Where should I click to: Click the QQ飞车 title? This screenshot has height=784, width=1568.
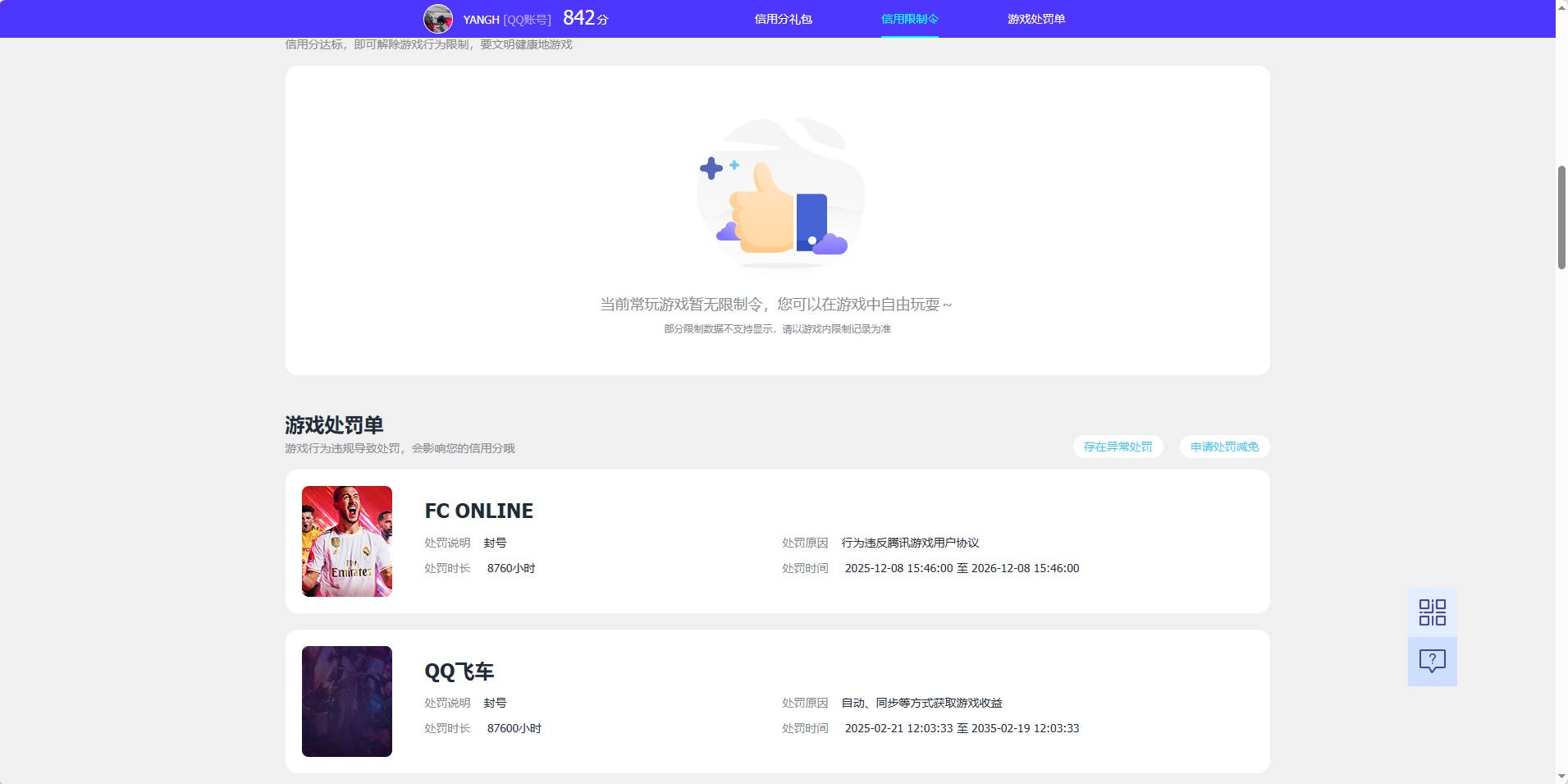(459, 672)
